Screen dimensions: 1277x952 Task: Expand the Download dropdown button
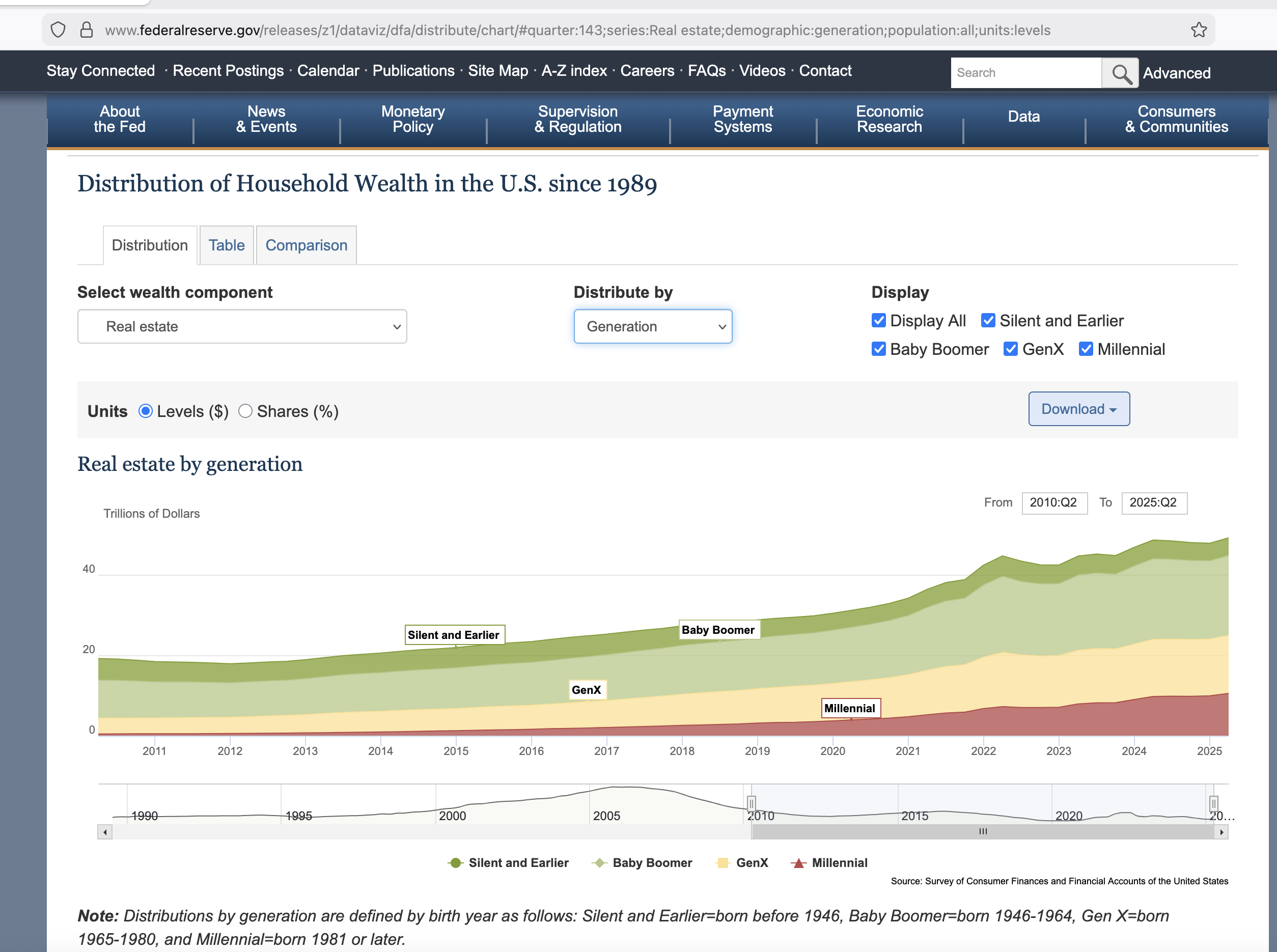click(1078, 409)
